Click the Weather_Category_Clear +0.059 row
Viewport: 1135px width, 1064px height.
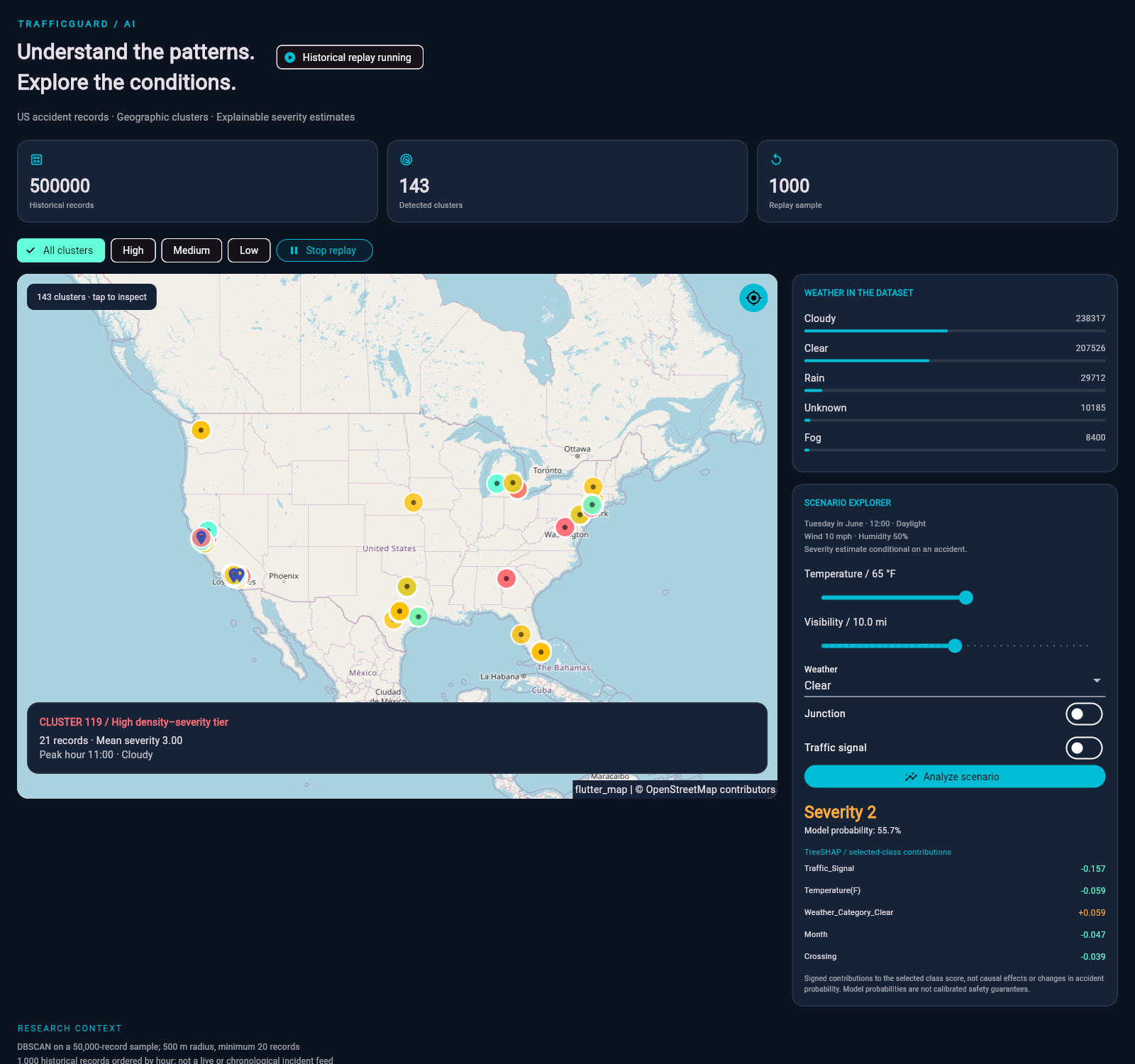955,913
